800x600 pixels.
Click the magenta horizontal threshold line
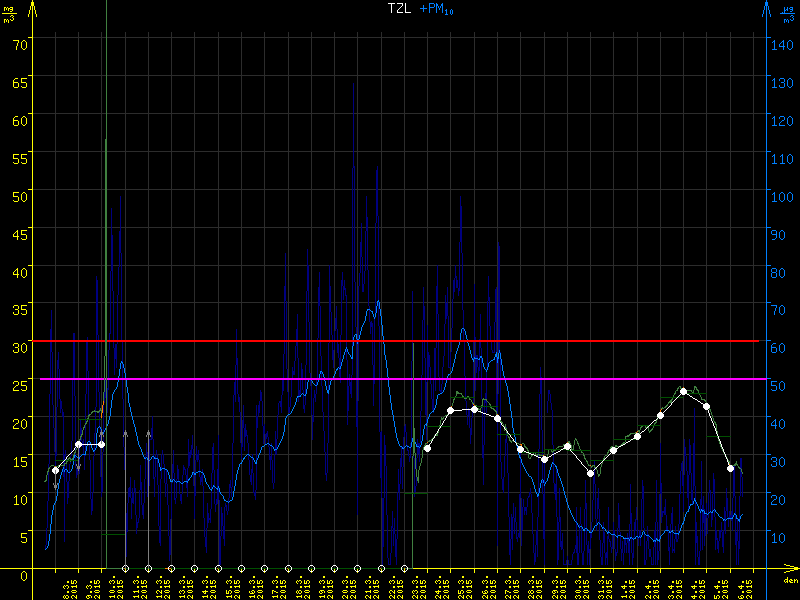click(400, 379)
